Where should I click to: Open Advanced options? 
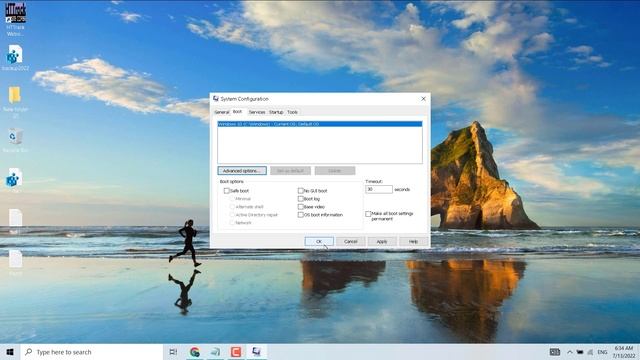pyautogui.click(x=242, y=171)
